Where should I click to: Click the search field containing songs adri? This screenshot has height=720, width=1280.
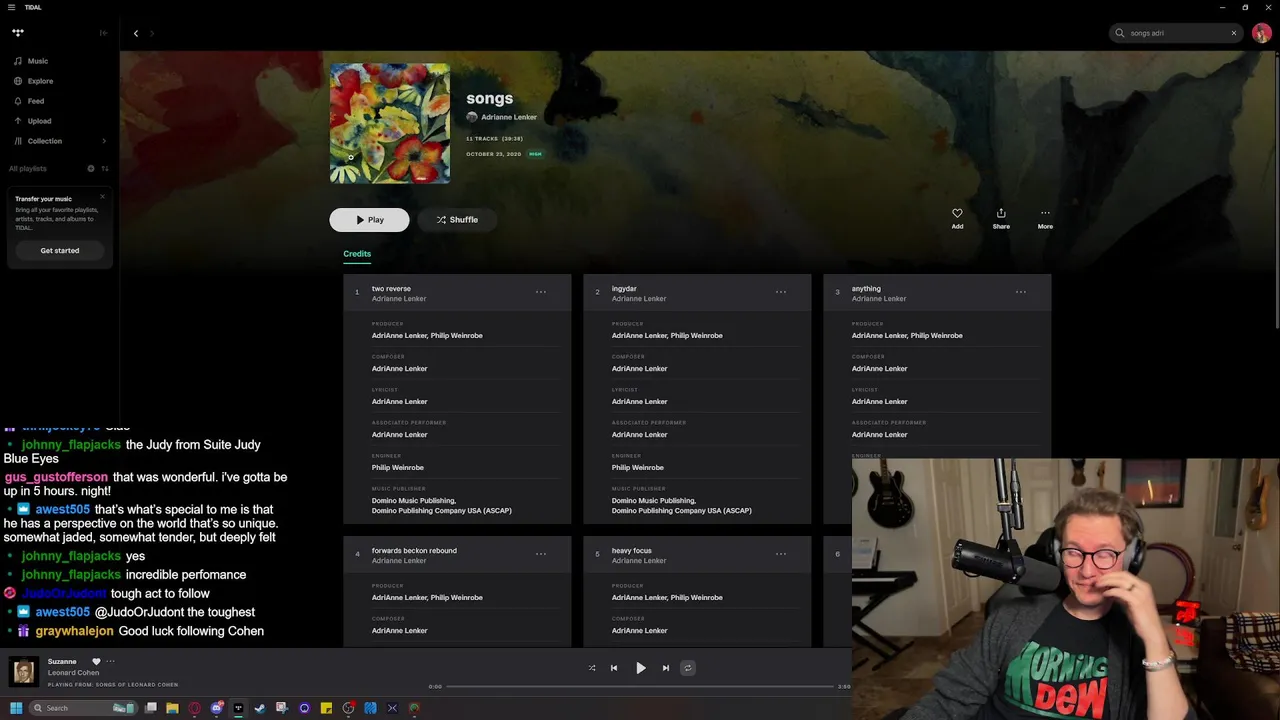click(1175, 33)
